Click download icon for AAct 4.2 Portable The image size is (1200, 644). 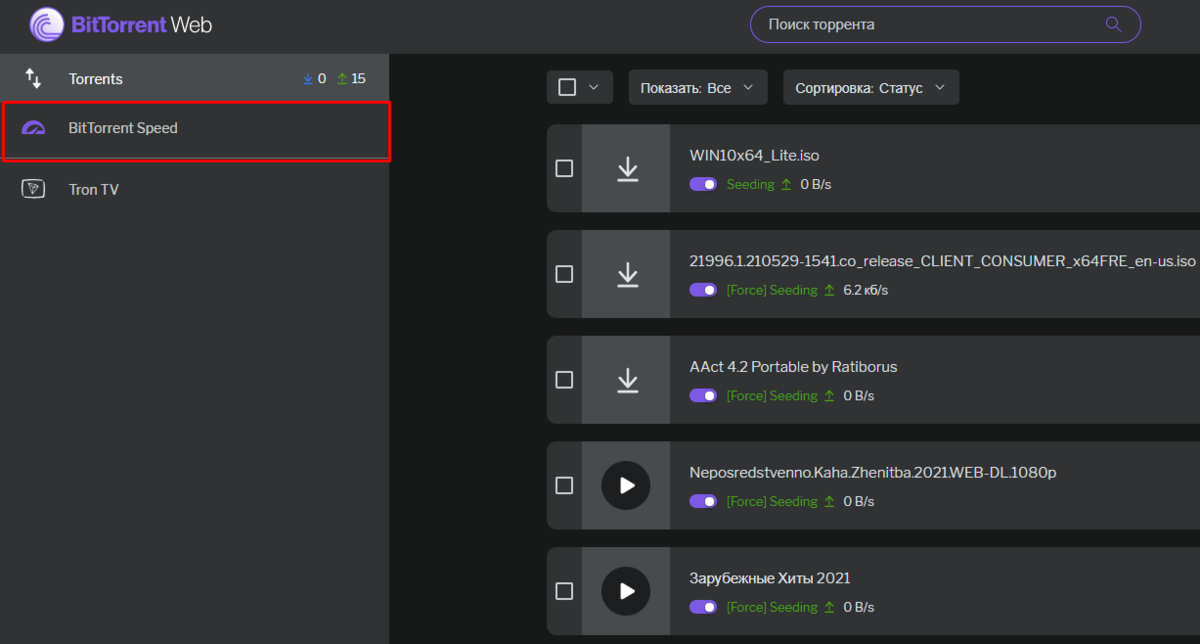pos(627,380)
